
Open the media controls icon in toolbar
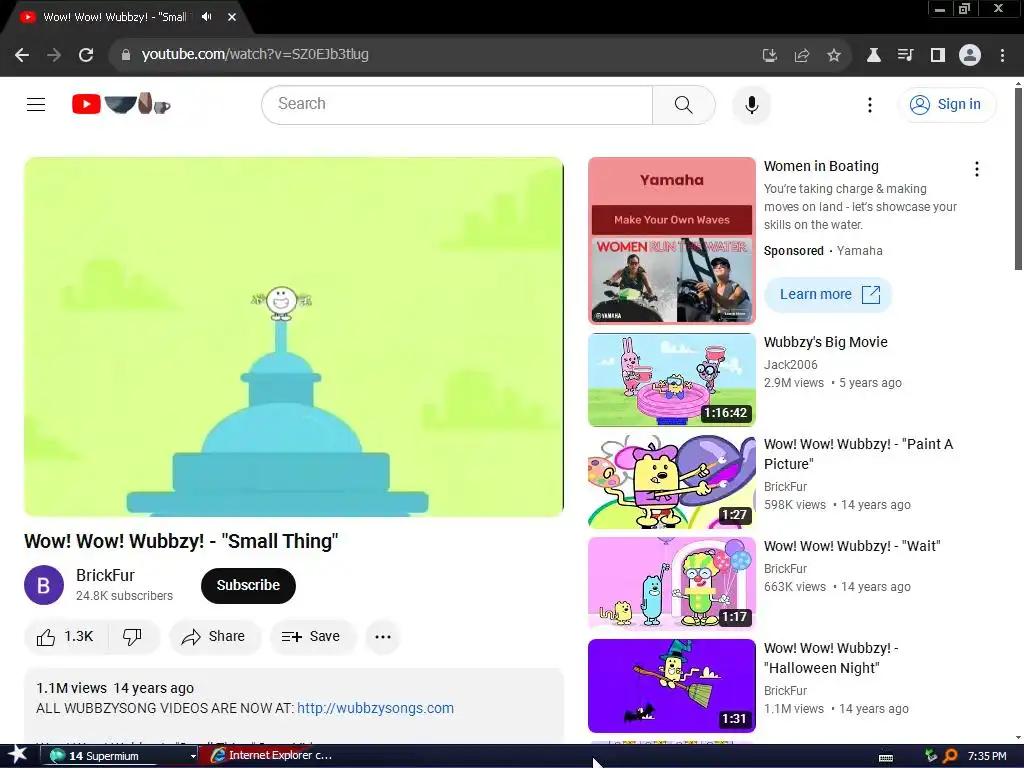point(905,56)
